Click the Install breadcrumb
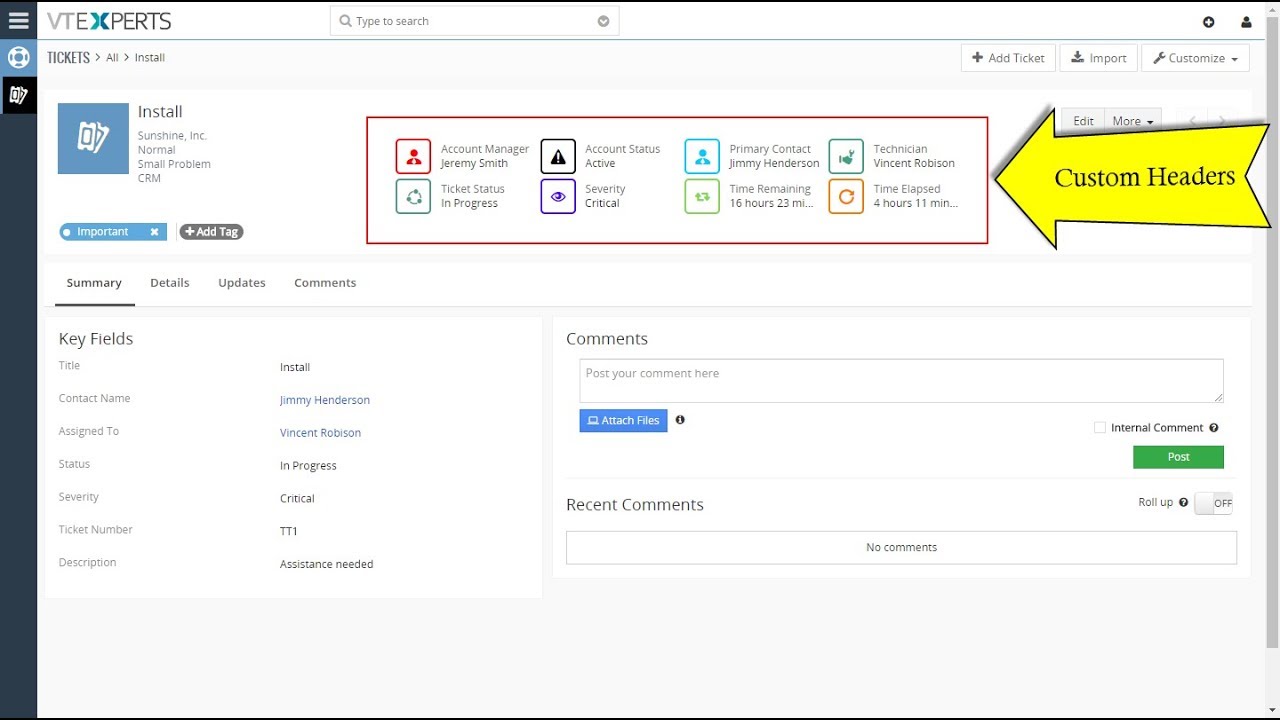1280x720 pixels. pyautogui.click(x=150, y=58)
